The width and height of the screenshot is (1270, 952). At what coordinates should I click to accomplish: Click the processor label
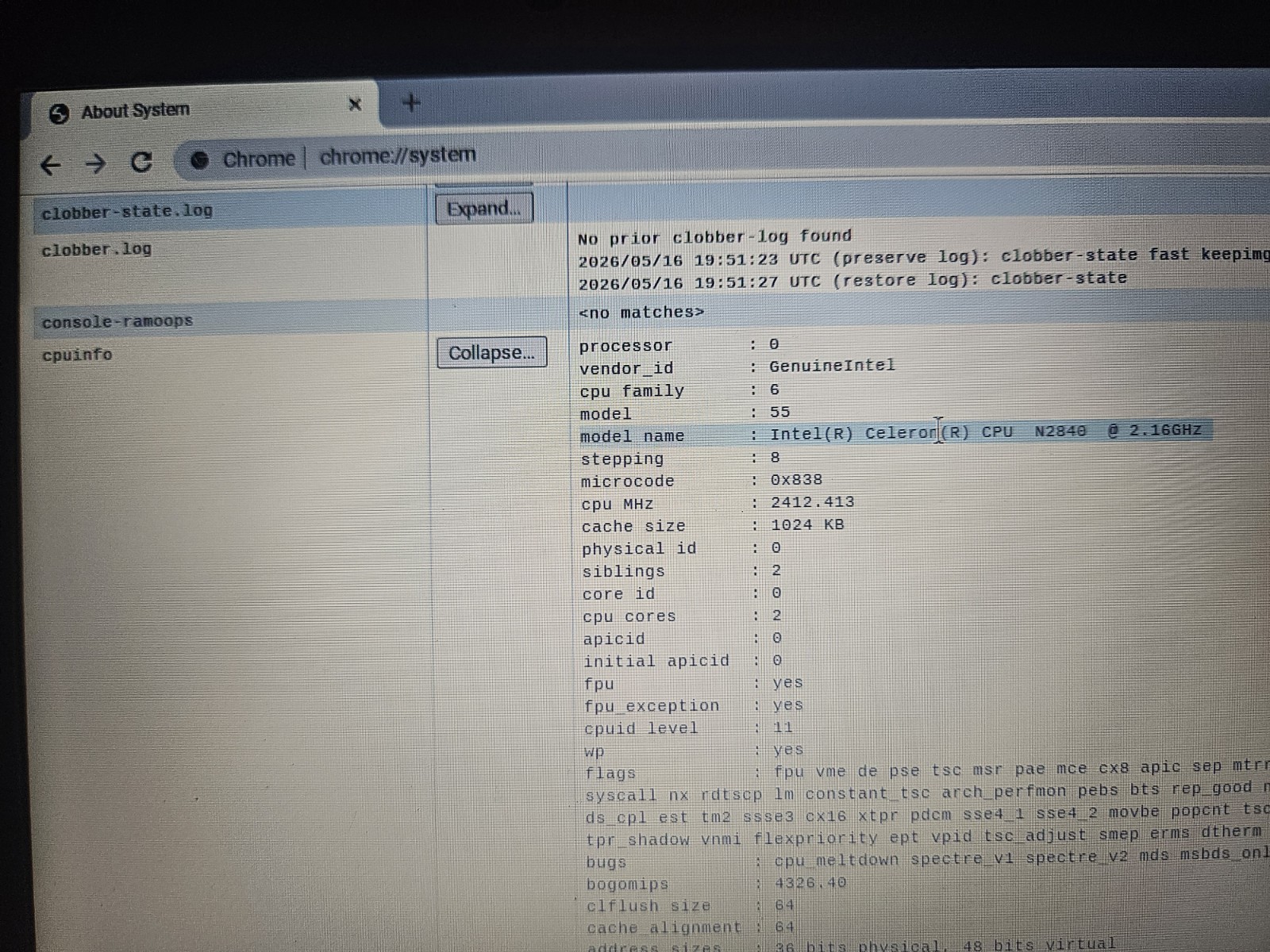pos(625,346)
